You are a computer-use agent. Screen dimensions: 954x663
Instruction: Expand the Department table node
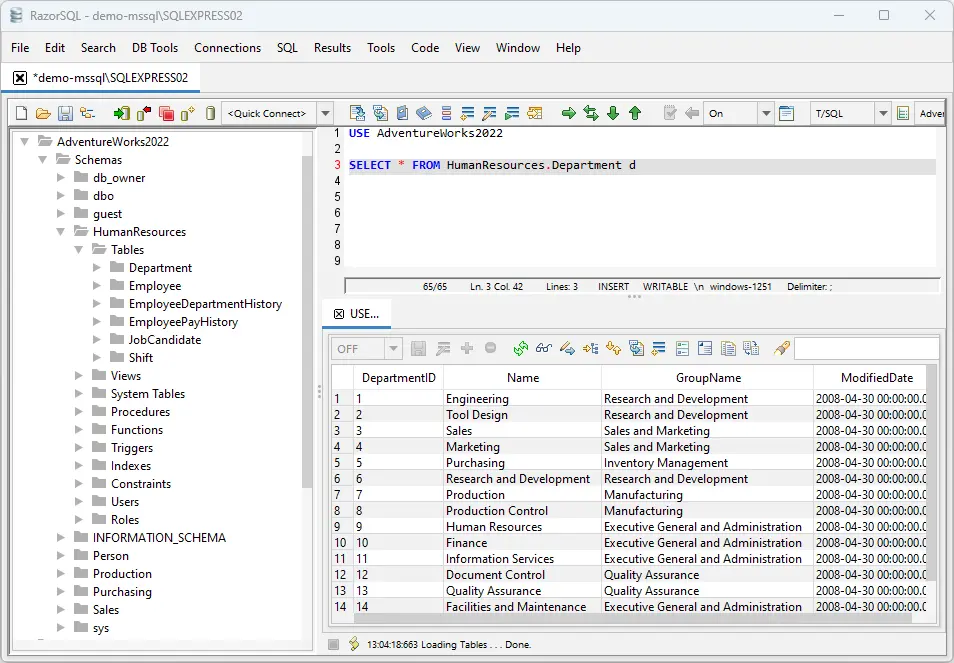97,268
